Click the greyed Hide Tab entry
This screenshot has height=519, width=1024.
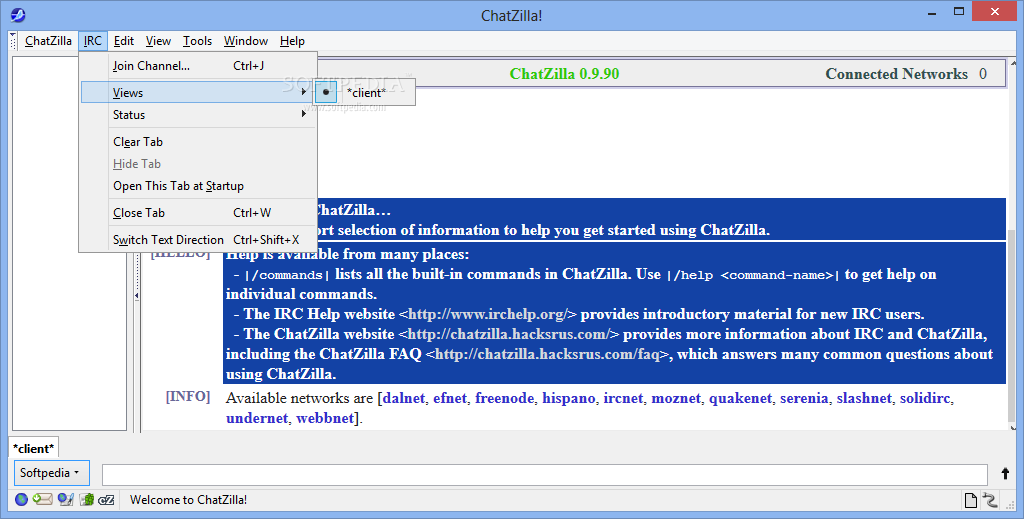tap(199, 164)
